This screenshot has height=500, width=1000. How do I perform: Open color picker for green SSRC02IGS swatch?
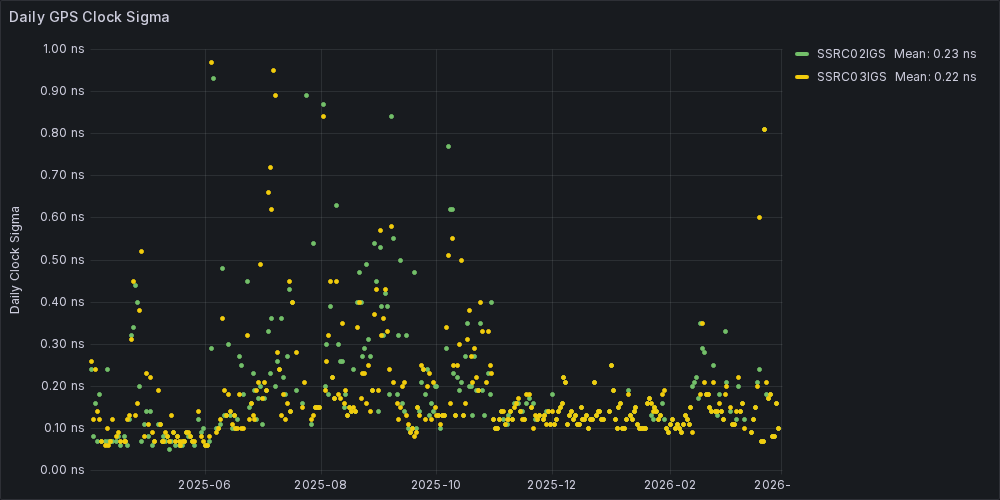click(801, 54)
